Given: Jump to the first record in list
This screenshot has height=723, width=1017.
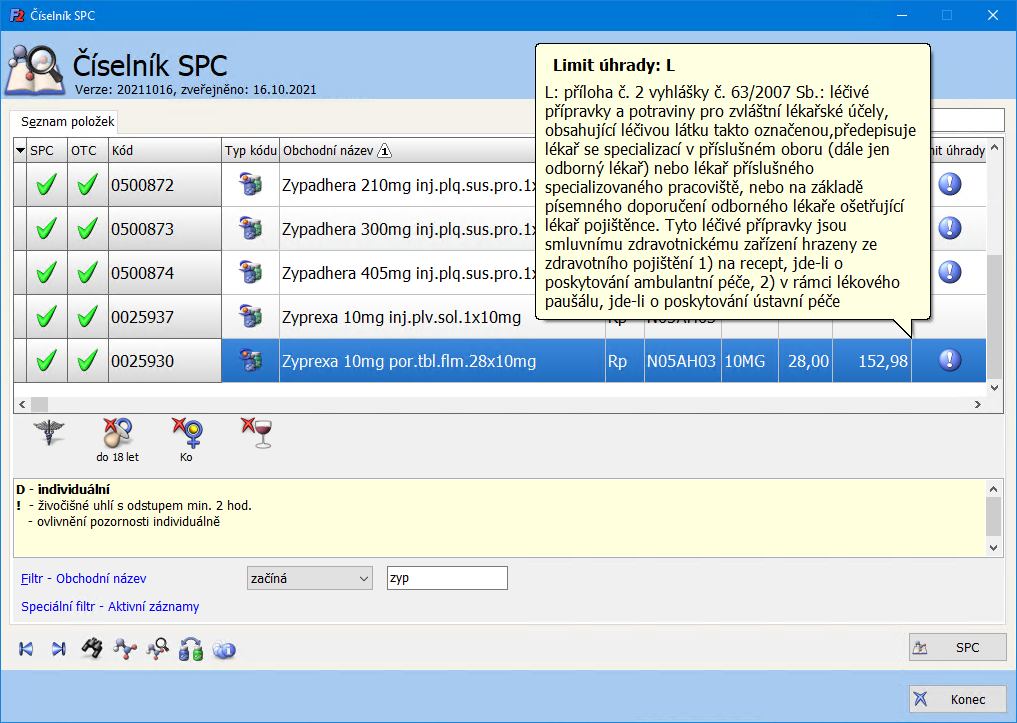Looking at the screenshot, I should coord(26,648).
